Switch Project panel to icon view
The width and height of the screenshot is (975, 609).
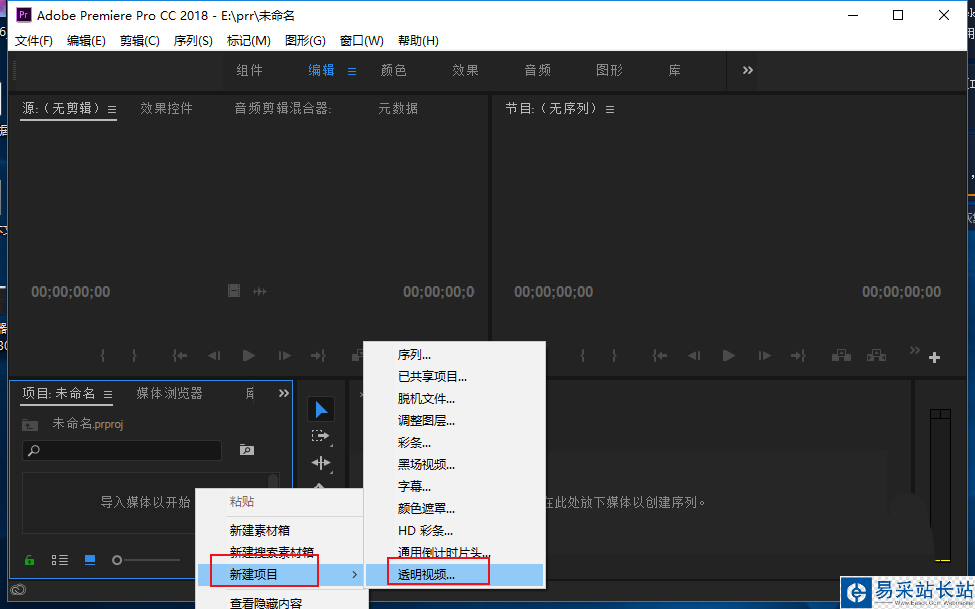[x=90, y=560]
